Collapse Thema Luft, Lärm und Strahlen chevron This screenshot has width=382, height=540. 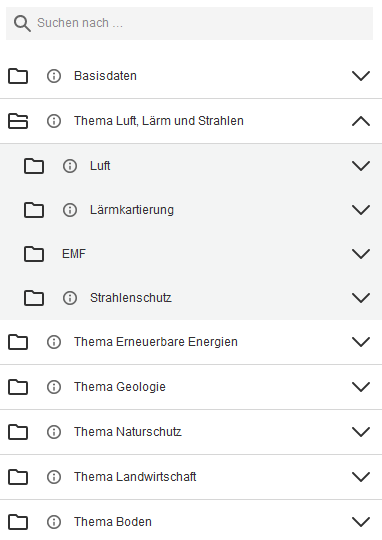click(361, 121)
